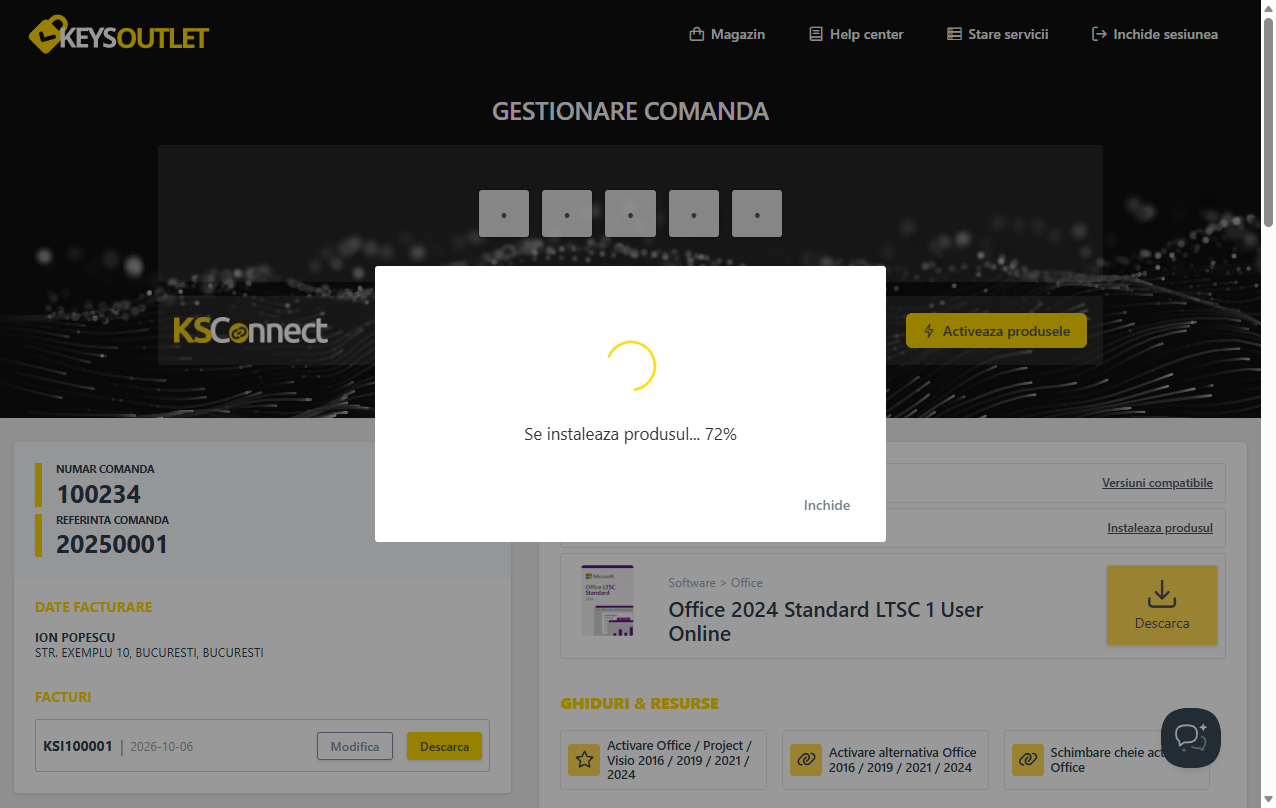Click the product title Office 2024 Standard LTSC
1276x808 pixels.
826,622
